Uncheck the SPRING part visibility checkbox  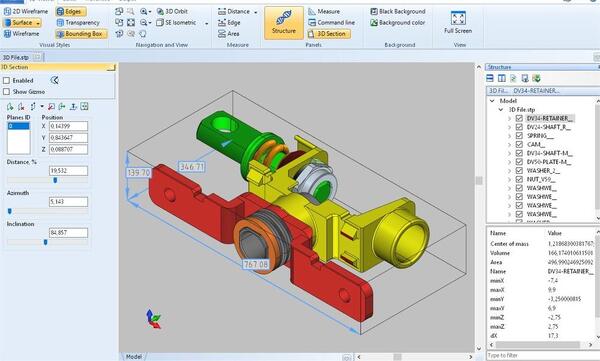click(519, 136)
